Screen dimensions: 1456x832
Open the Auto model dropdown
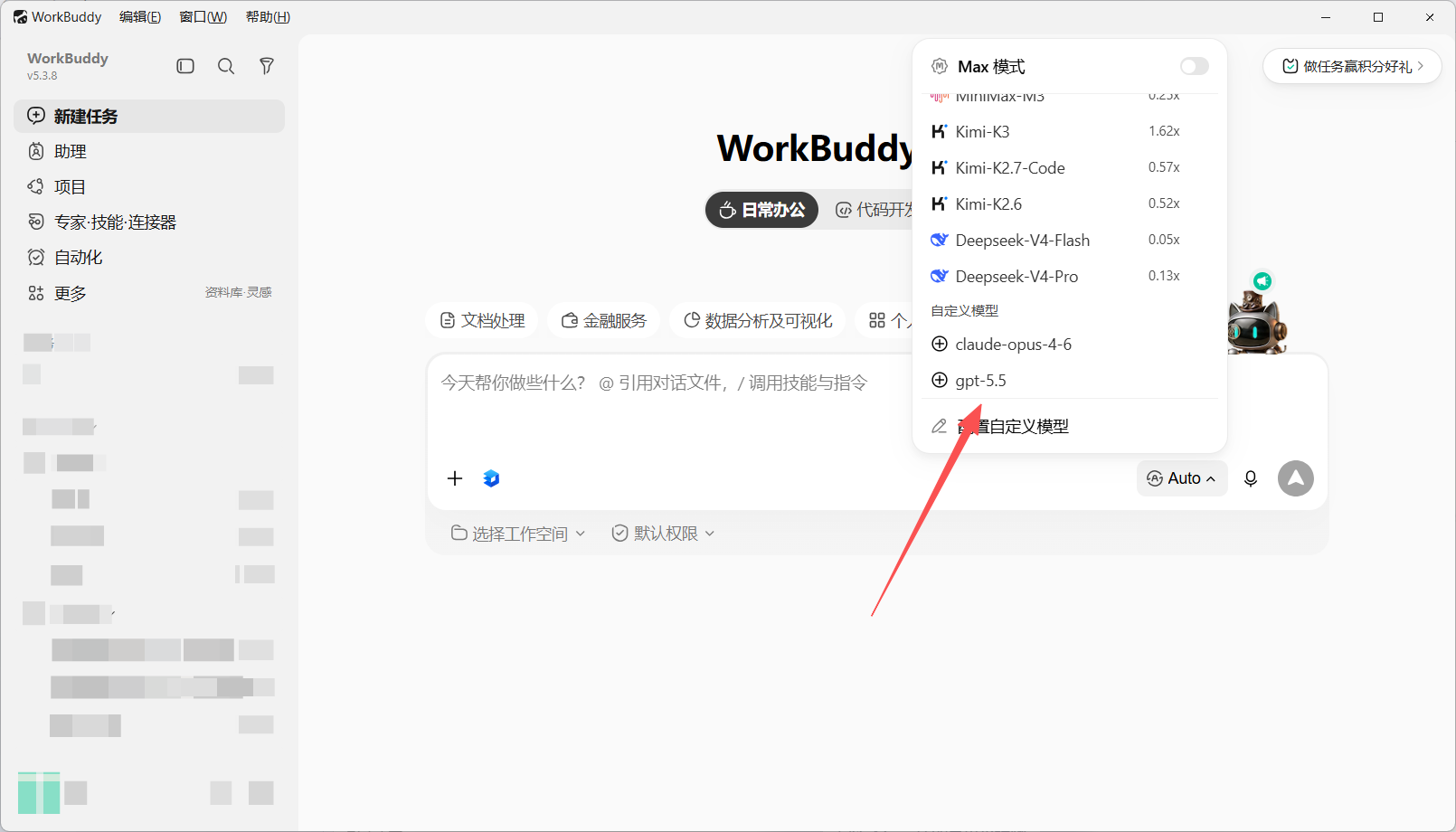pyautogui.click(x=1182, y=478)
